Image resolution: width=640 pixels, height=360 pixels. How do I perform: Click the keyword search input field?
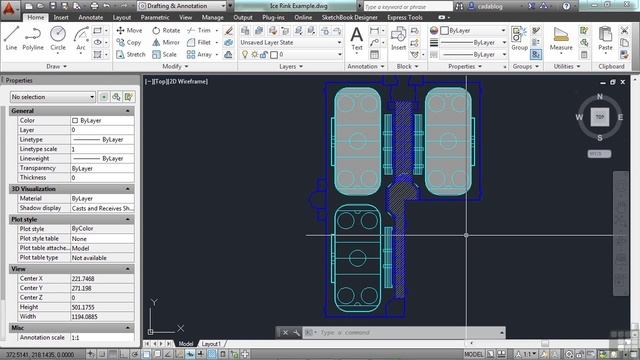pyautogui.click(x=408, y=7)
